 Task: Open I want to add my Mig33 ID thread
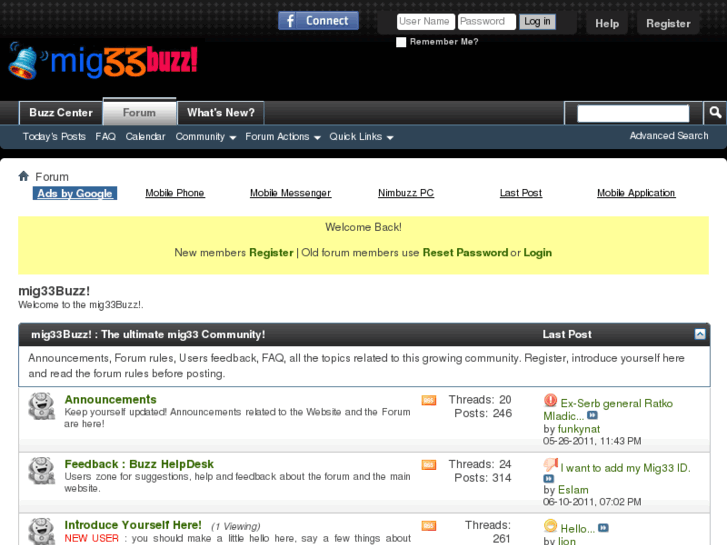(x=625, y=468)
